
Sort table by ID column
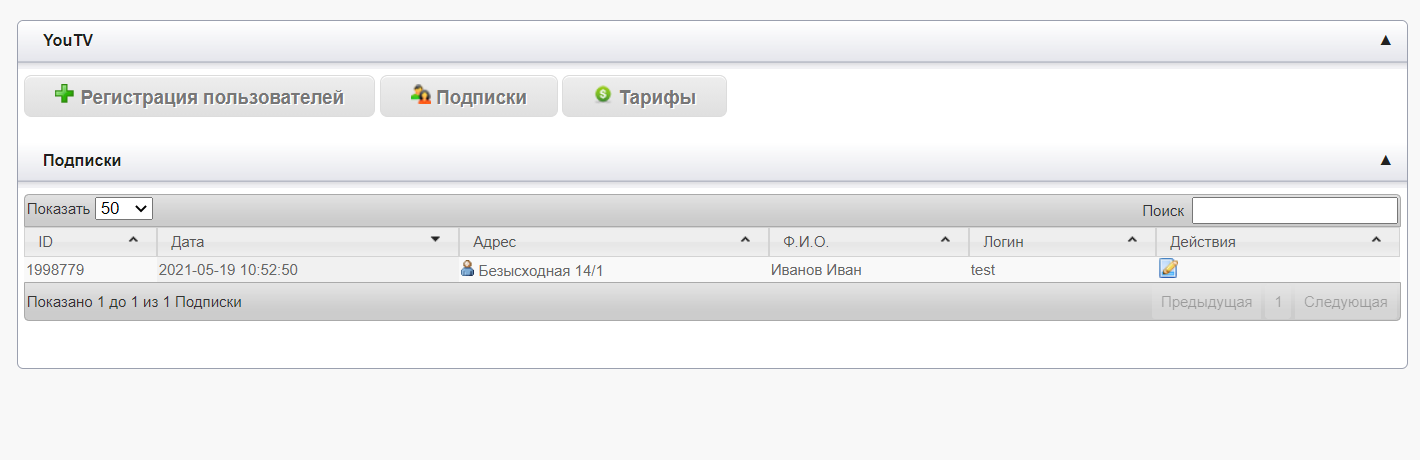(90, 242)
